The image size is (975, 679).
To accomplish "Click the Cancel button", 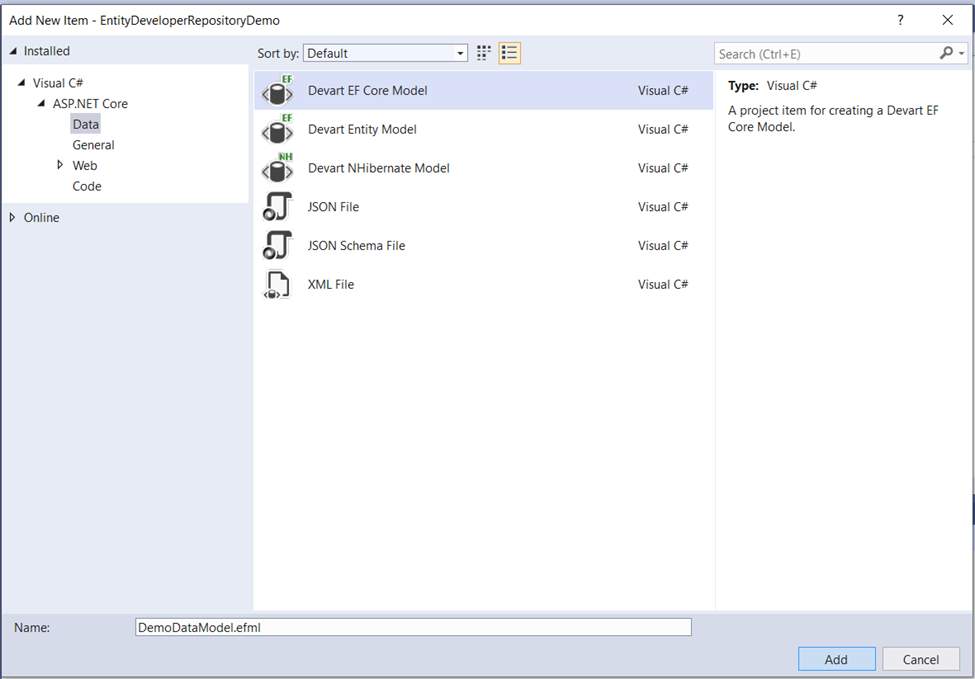I will coord(921,659).
